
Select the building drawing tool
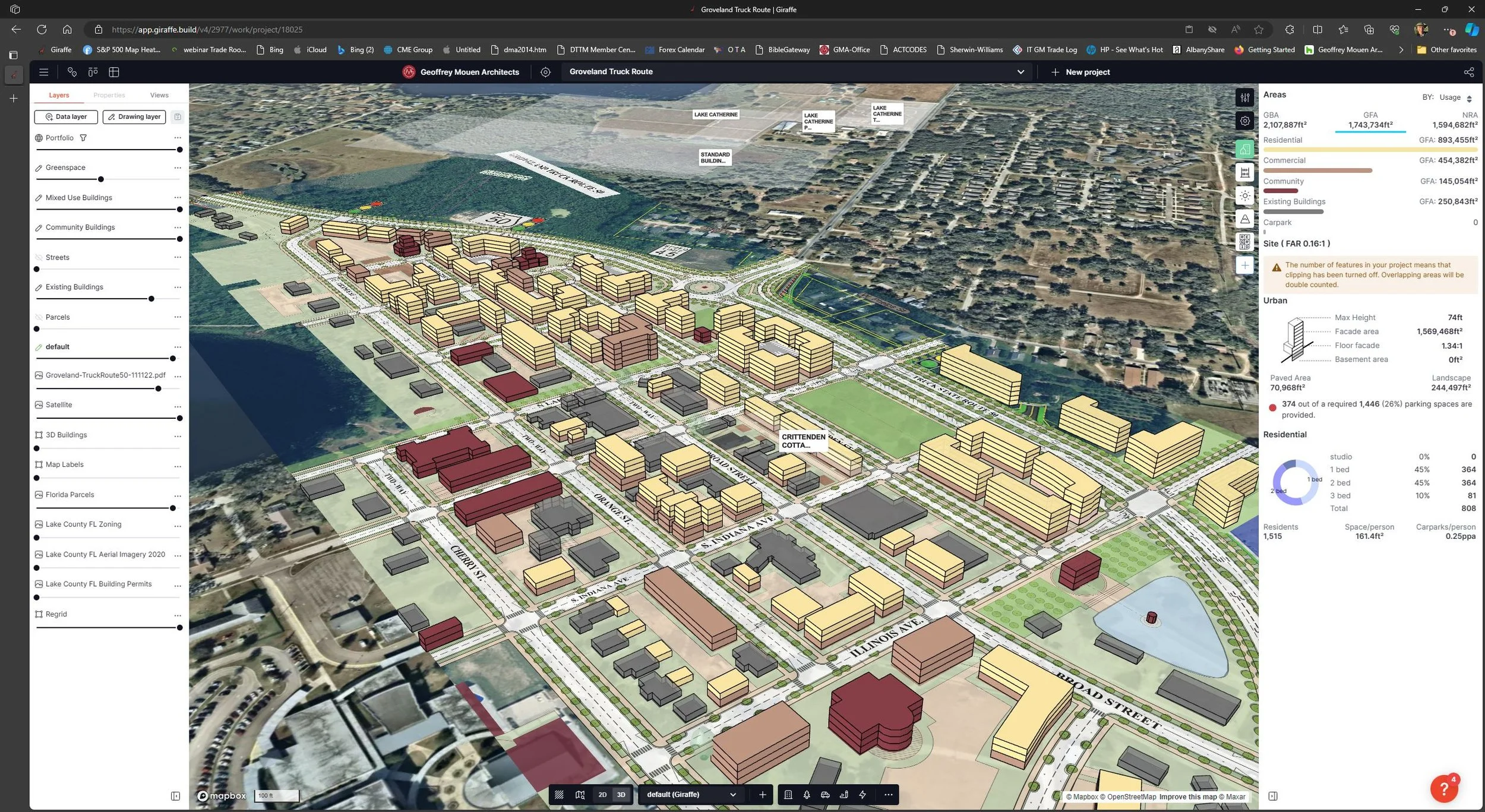point(788,795)
